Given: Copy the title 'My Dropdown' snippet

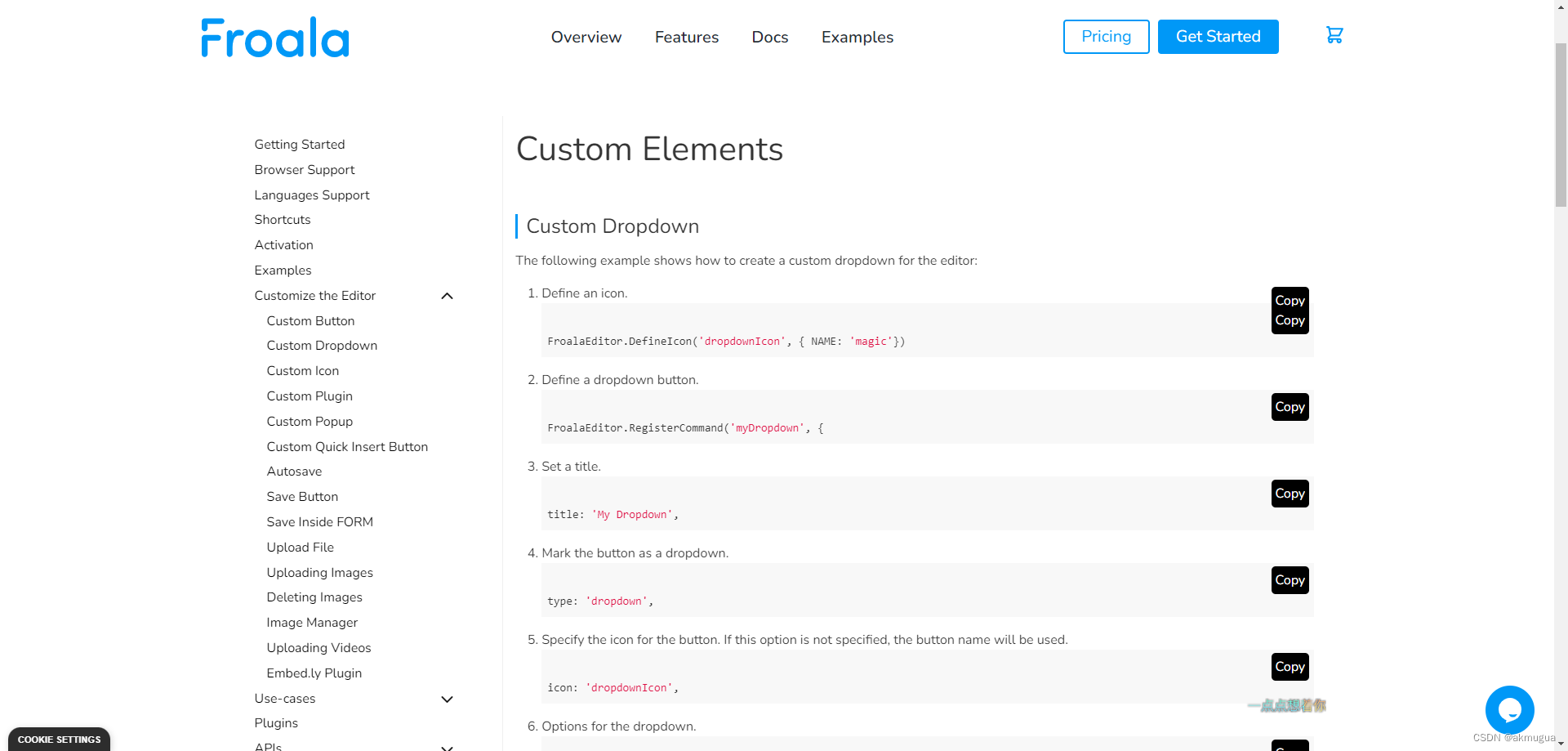Looking at the screenshot, I should [x=1290, y=494].
